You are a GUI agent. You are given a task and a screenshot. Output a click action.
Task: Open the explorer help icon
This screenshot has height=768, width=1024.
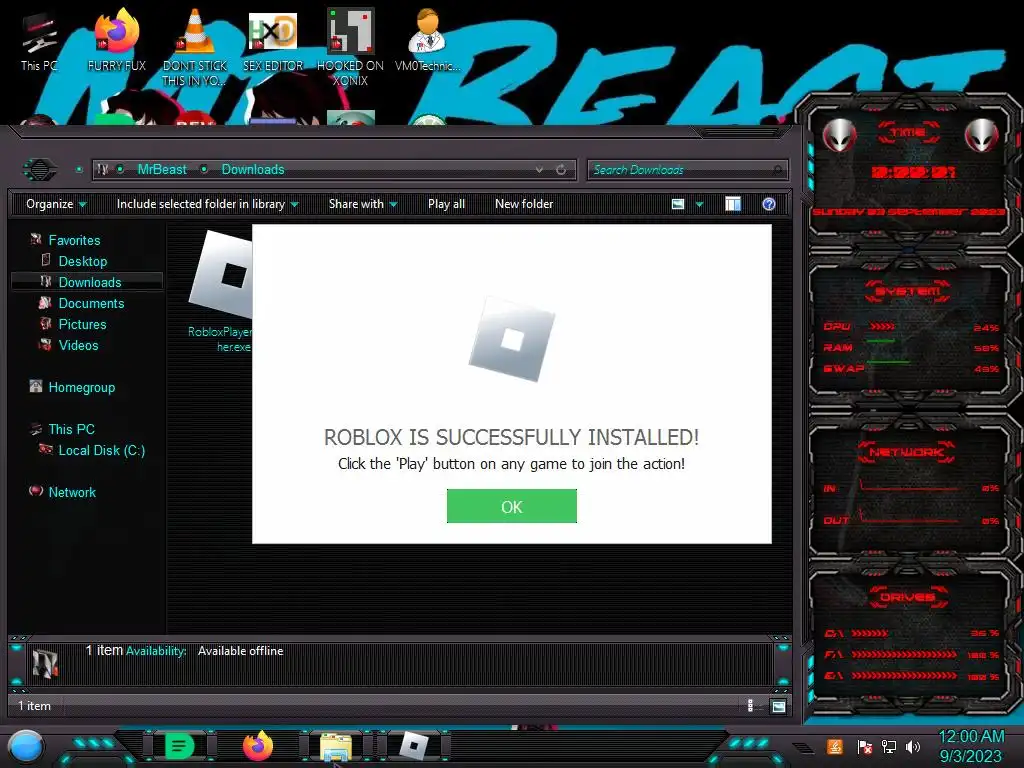coord(769,204)
